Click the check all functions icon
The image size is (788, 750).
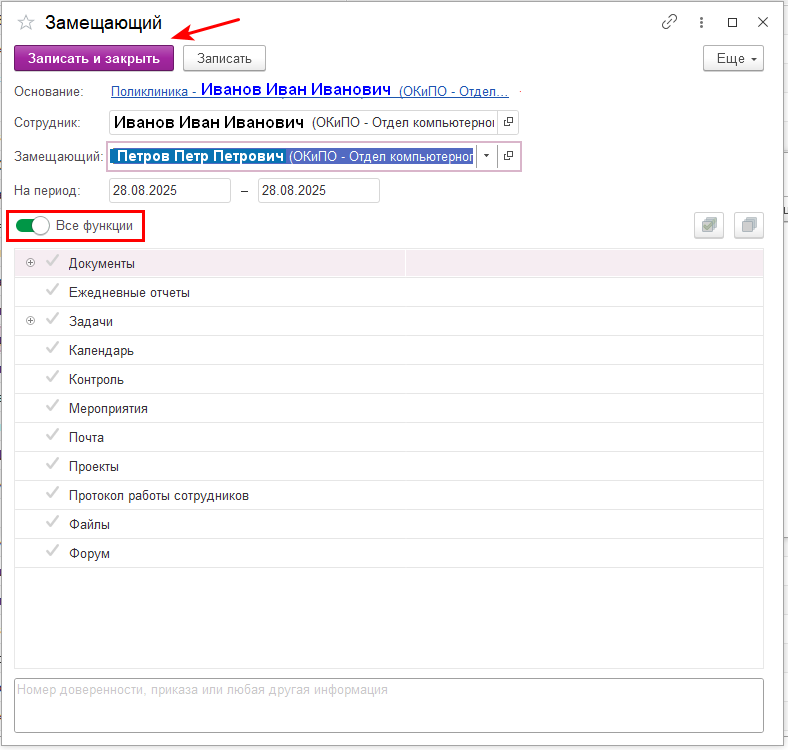[709, 226]
